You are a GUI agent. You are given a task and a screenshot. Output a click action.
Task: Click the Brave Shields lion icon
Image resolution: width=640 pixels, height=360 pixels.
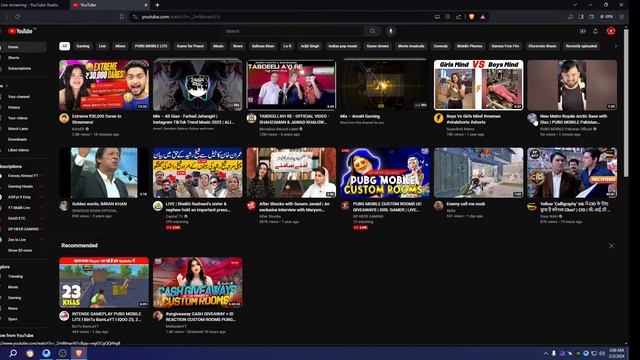(x=472, y=17)
